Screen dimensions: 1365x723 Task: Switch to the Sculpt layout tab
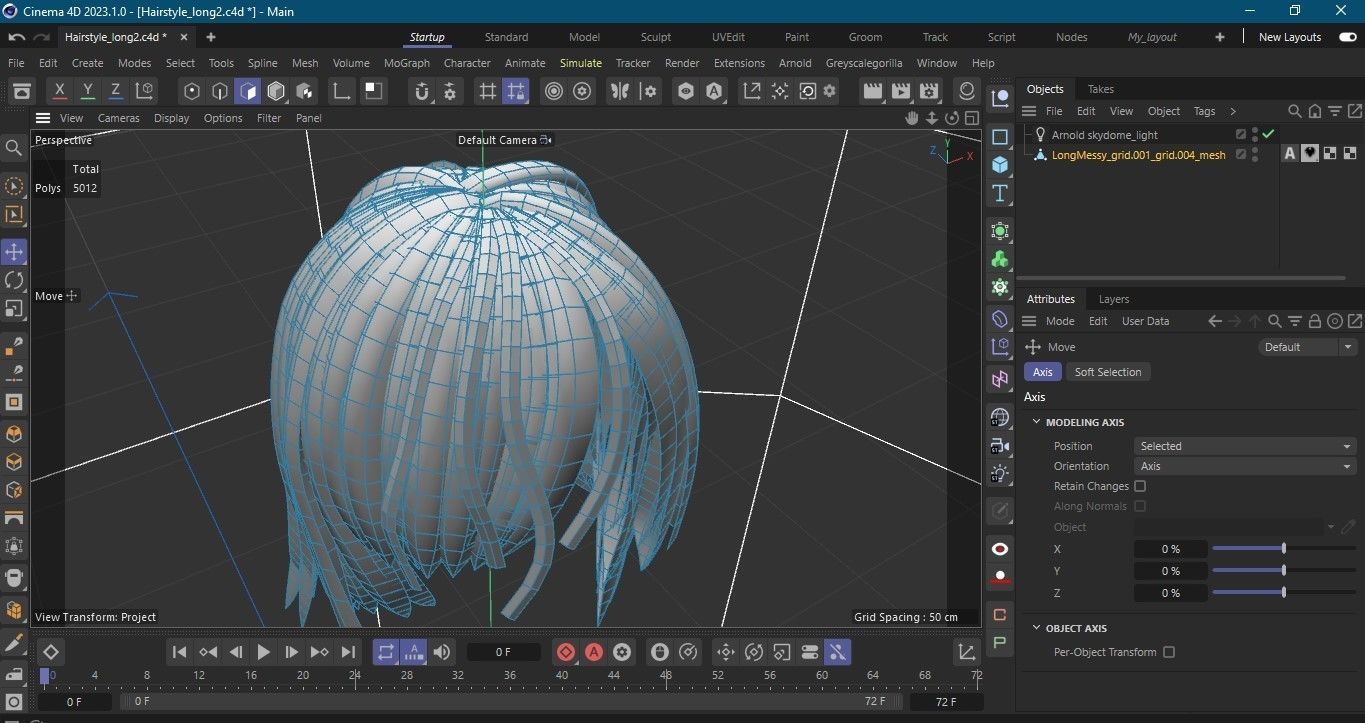(656, 37)
